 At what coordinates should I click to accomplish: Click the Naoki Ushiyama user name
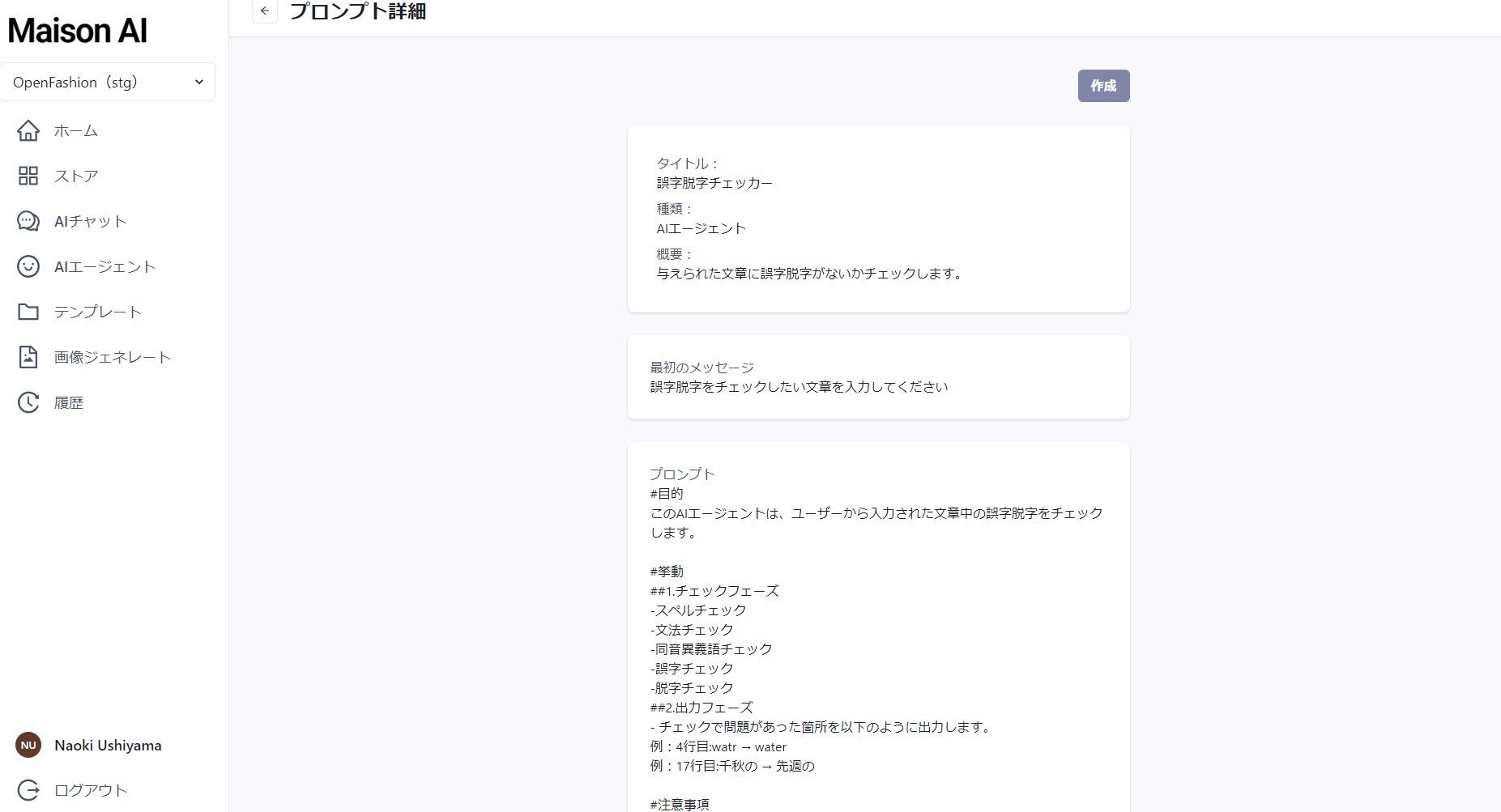(x=108, y=746)
